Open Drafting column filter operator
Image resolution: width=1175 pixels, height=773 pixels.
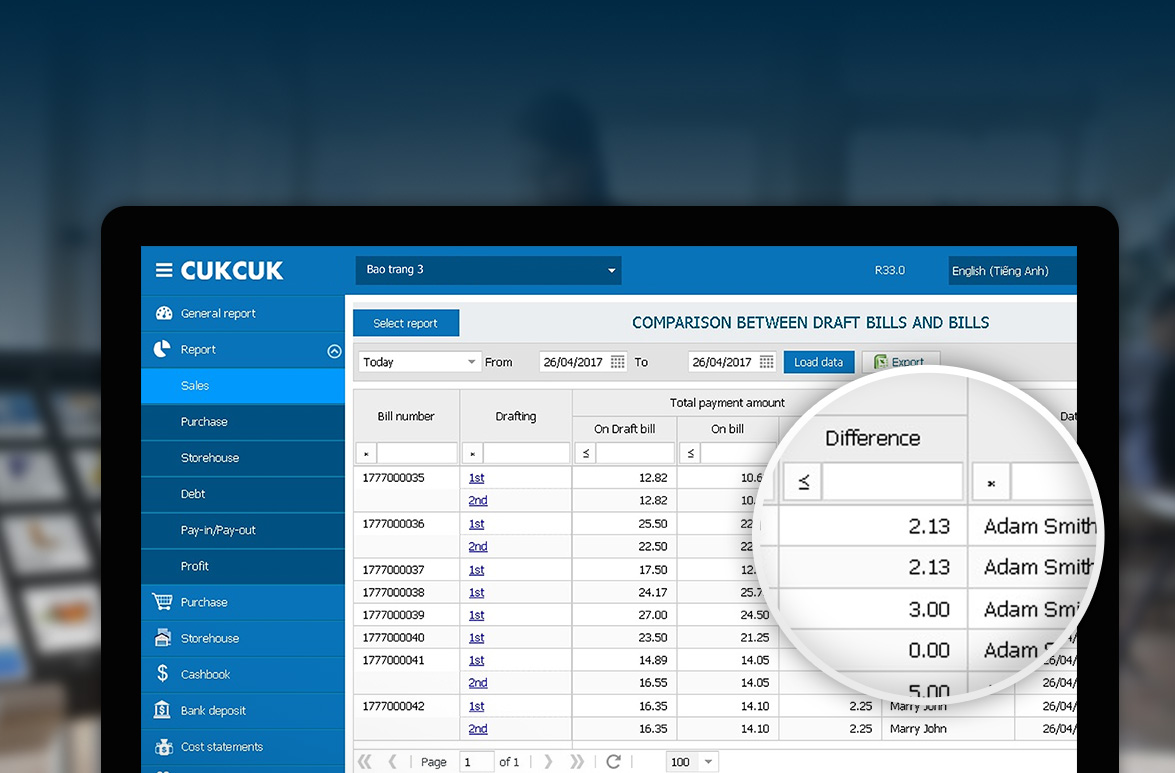click(x=472, y=453)
